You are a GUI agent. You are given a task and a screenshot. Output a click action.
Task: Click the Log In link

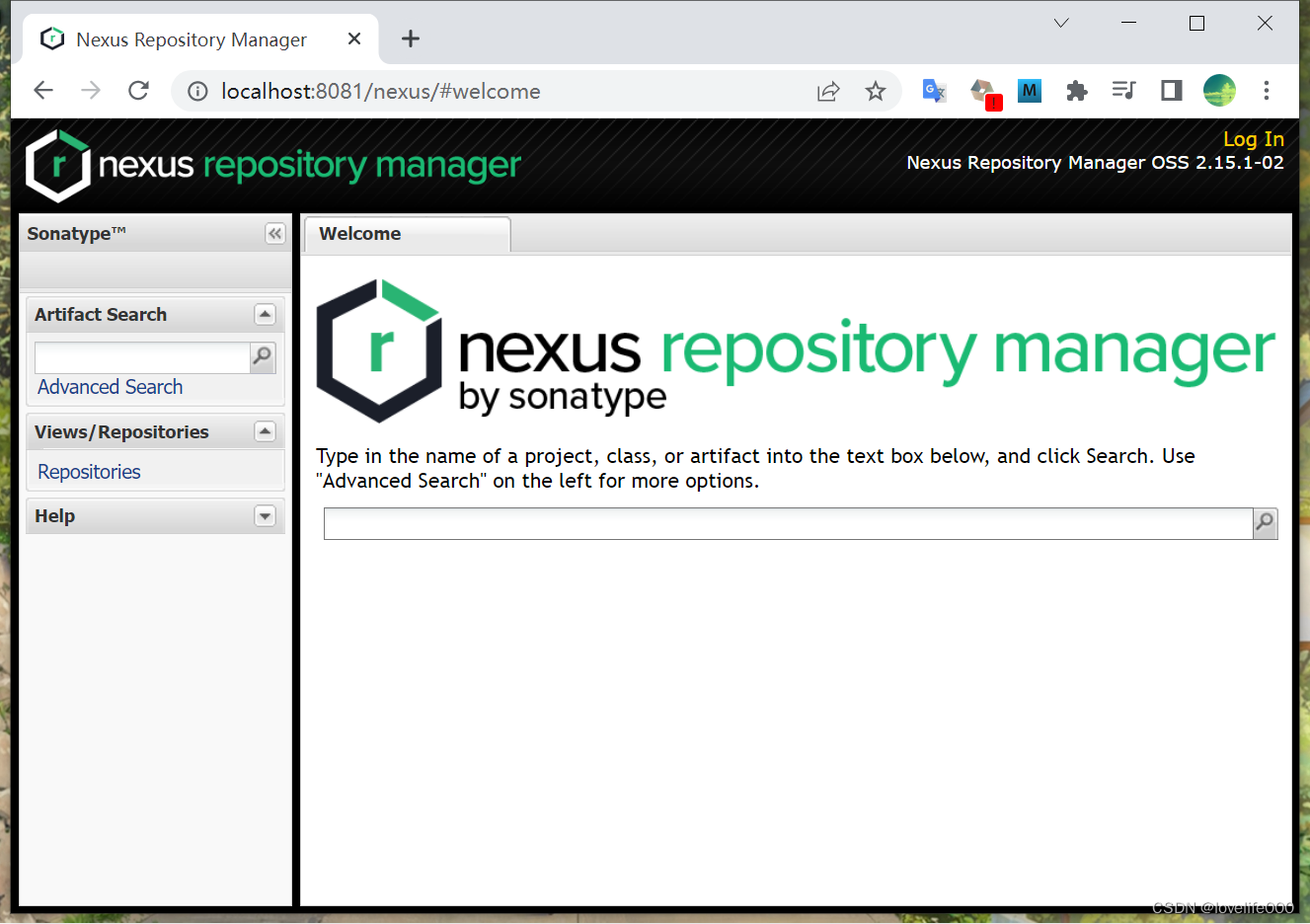1254,139
